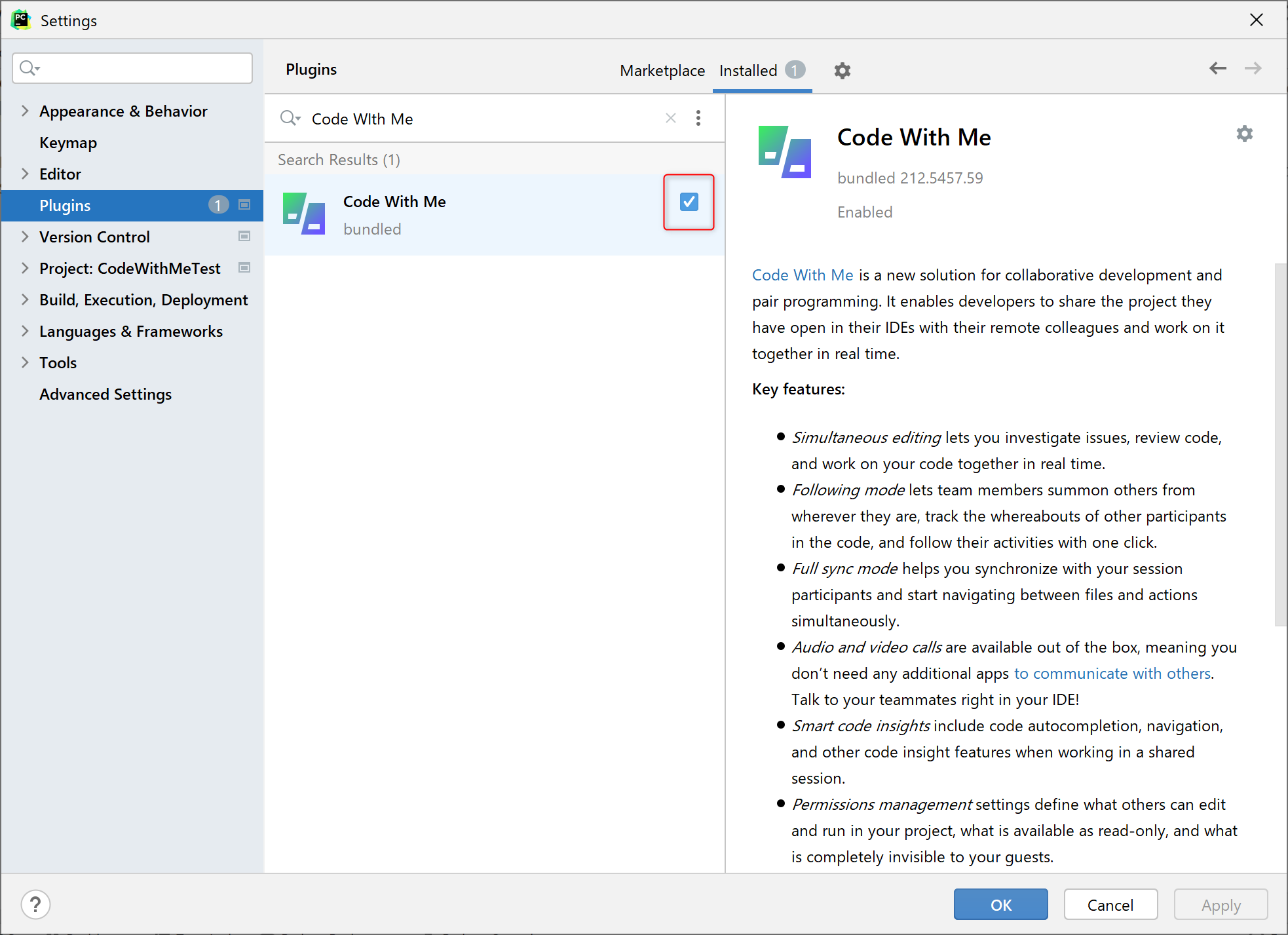Click the settings search magnifier icon
This screenshot has width=1288, height=935.
(29, 68)
